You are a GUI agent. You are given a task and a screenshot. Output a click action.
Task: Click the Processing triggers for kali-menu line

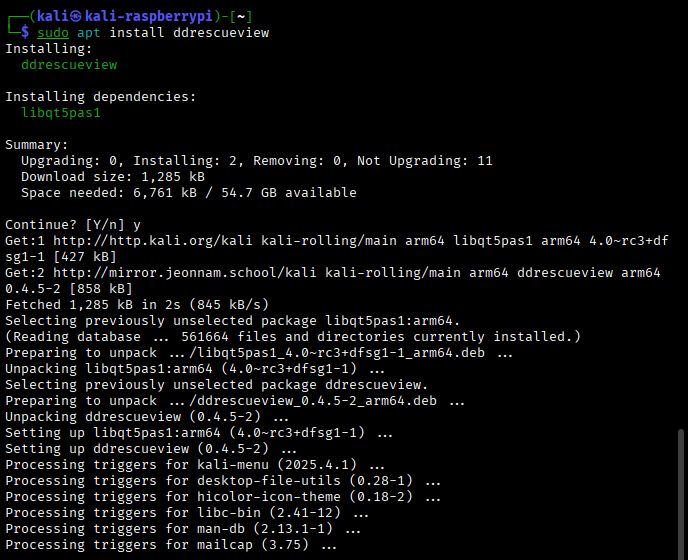pyautogui.click(x=195, y=465)
